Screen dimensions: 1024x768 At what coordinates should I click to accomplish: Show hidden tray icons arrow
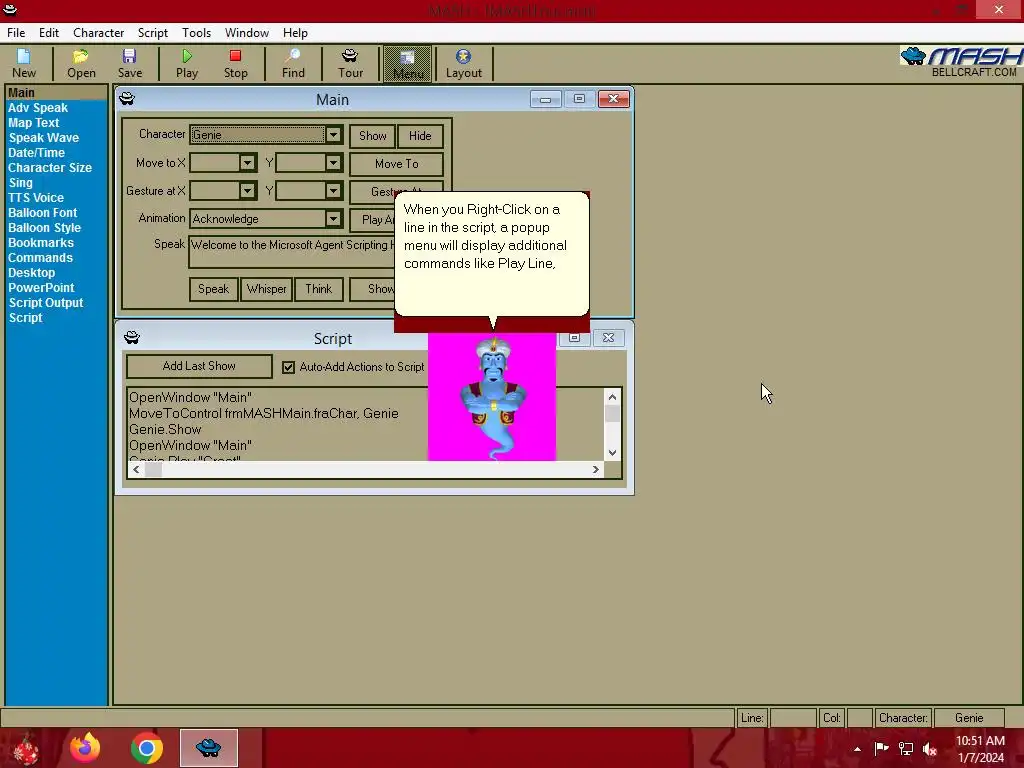pos(857,749)
